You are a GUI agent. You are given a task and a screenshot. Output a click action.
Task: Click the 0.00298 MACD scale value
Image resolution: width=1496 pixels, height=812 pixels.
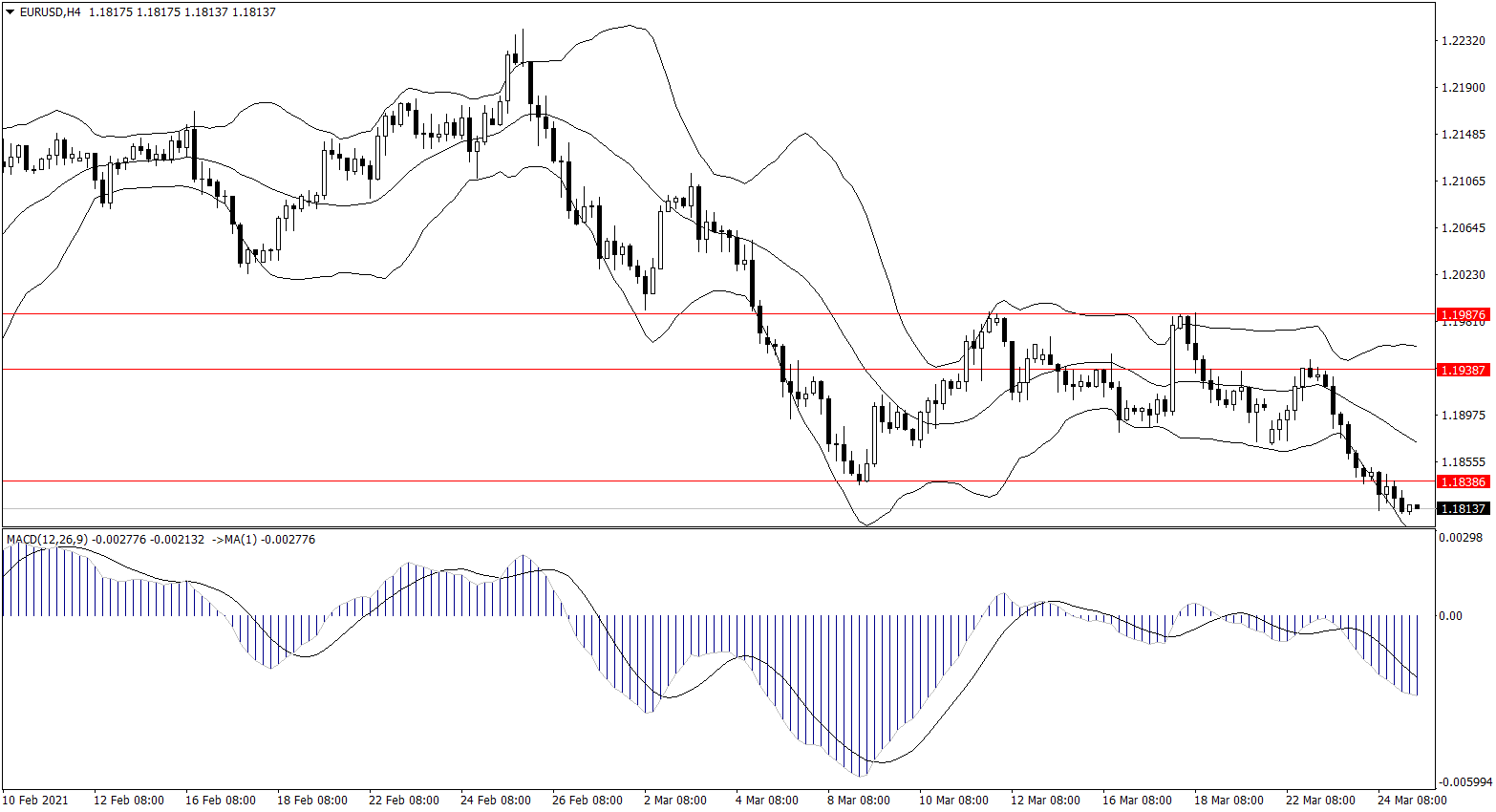coord(1461,539)
